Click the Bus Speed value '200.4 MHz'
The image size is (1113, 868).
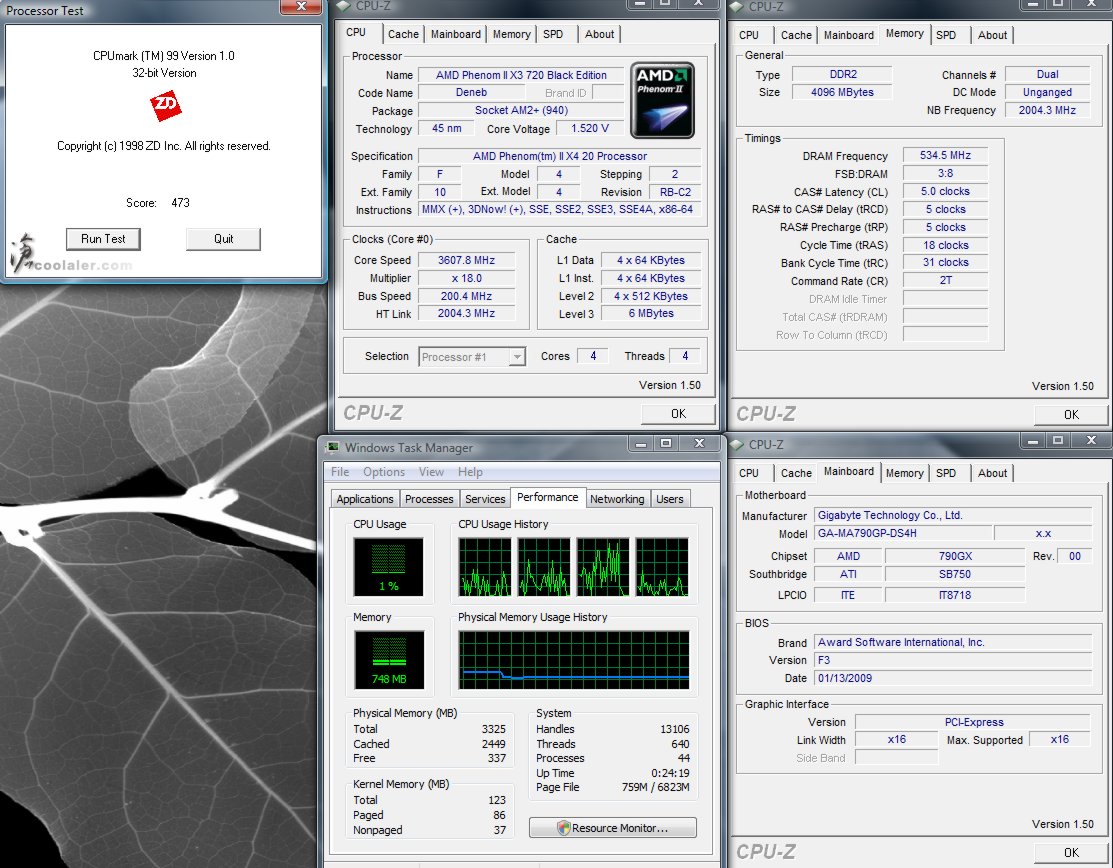[466, 296]
